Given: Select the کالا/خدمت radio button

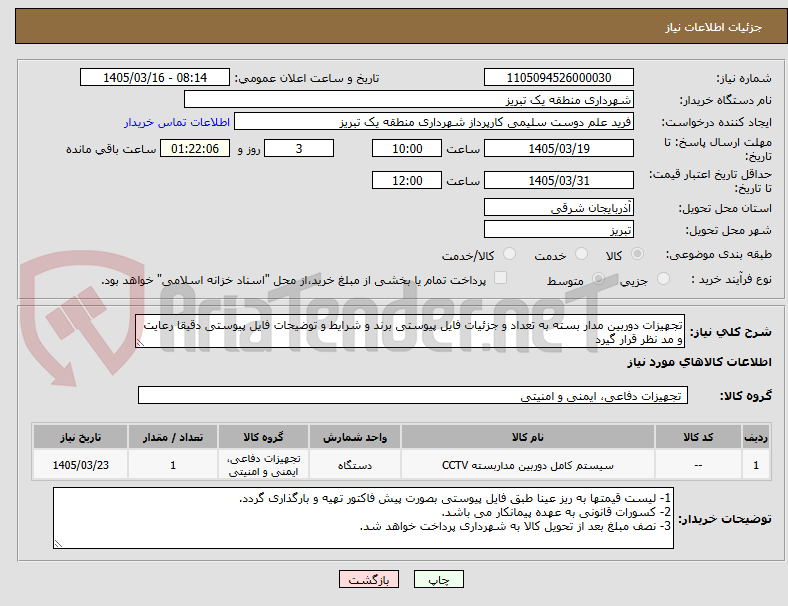Looking at the screenshot, I should 510,254.
